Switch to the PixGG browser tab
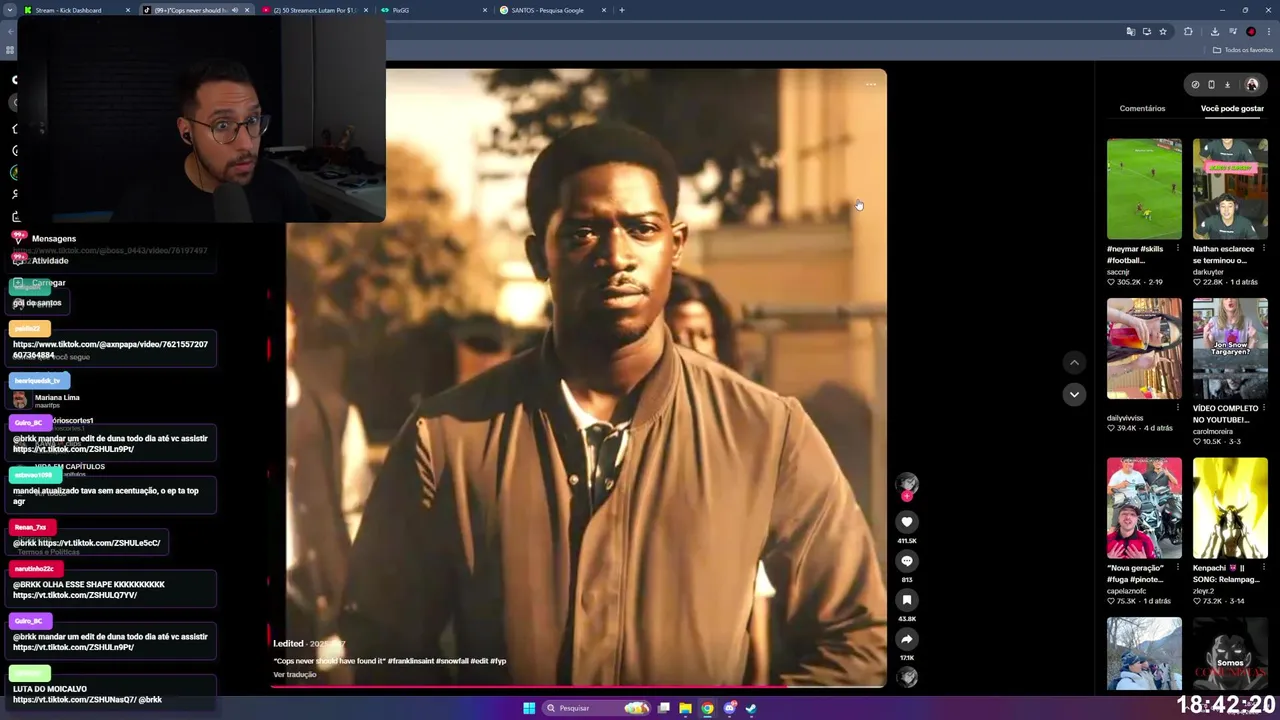Screen dimensions: 1280x720 432,10
